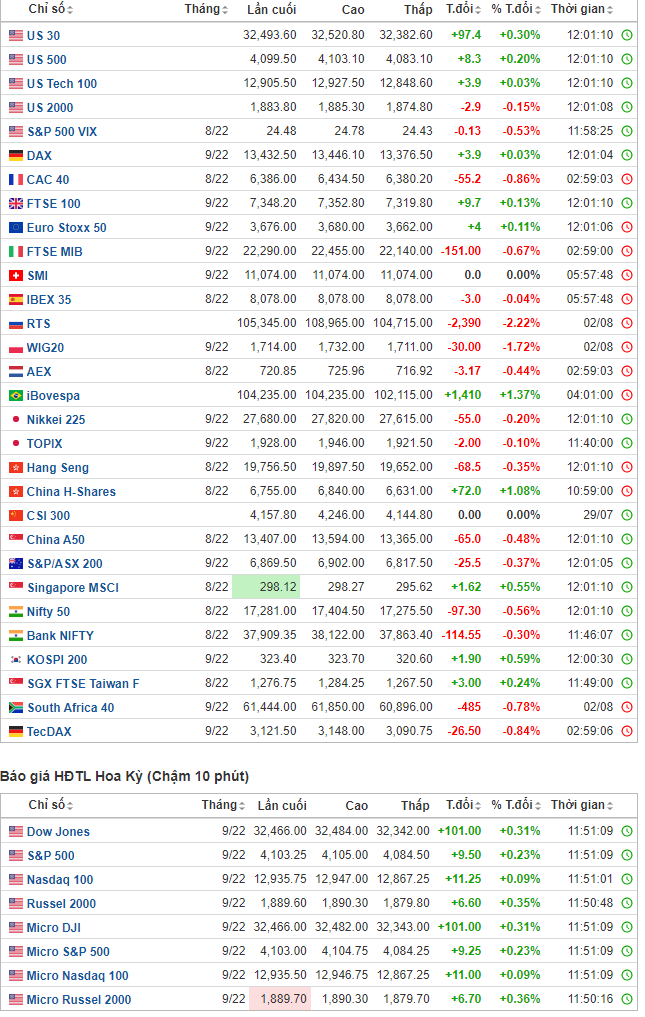The height and width of the screenshot is (1017, 645).
Task: Open the AEX index link
Action: [39, 372]
